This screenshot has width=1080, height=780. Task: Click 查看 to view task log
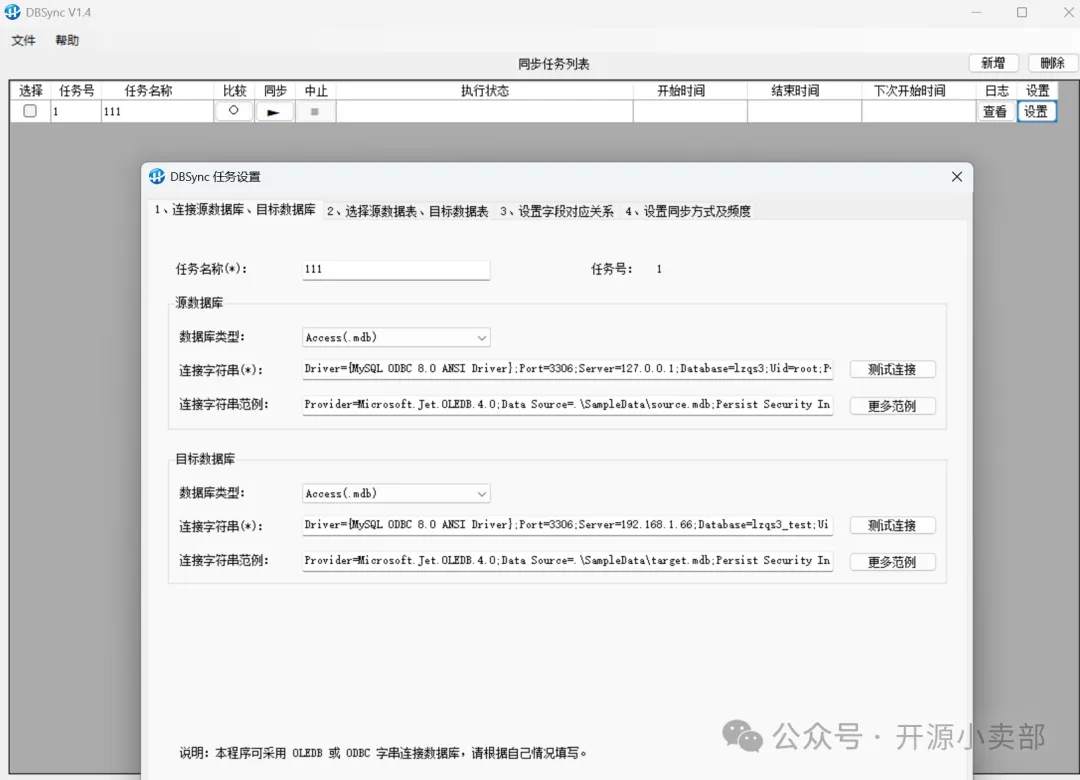pos(995,112)
